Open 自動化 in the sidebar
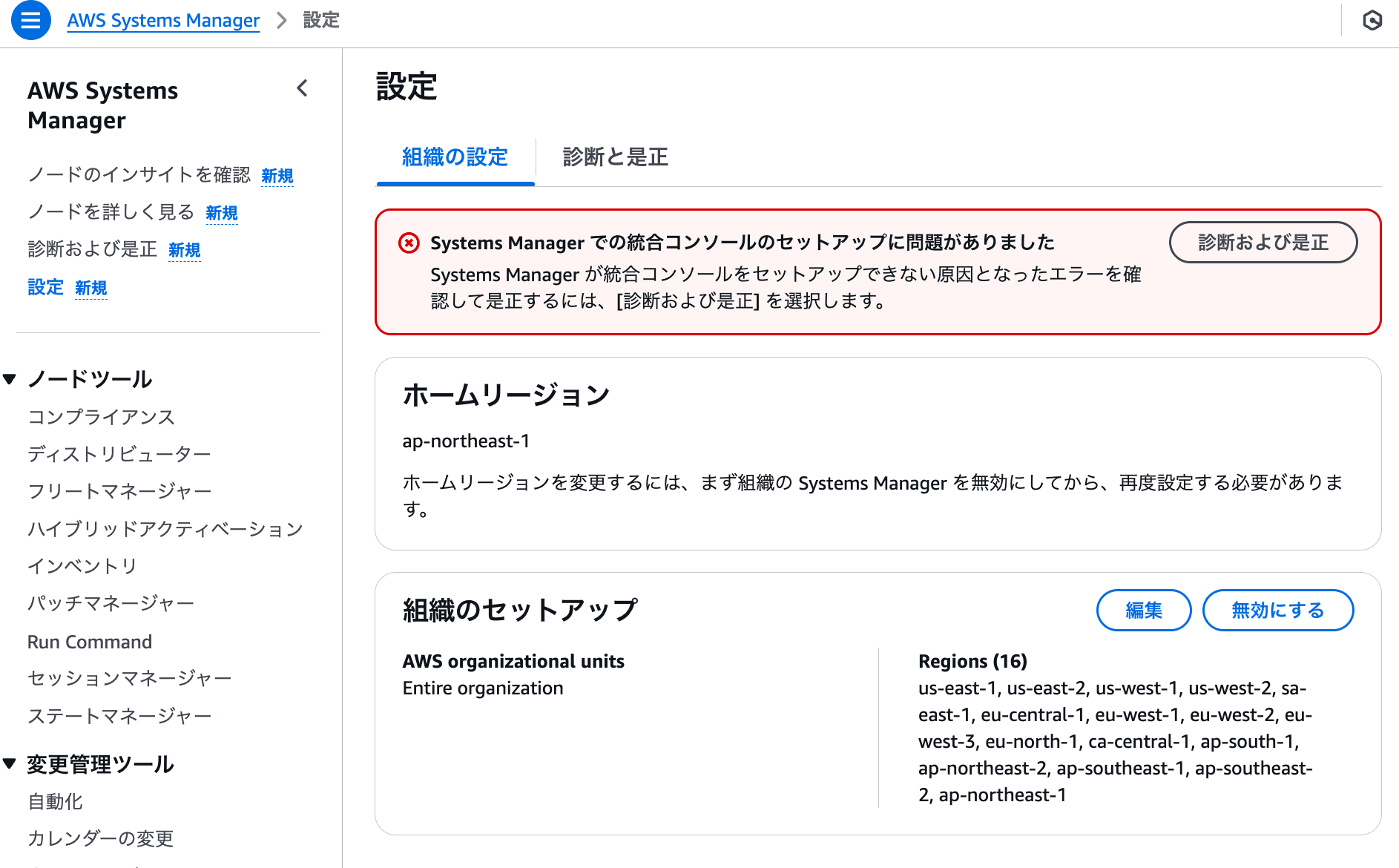 pyautogui.click(x=55, y=801)
